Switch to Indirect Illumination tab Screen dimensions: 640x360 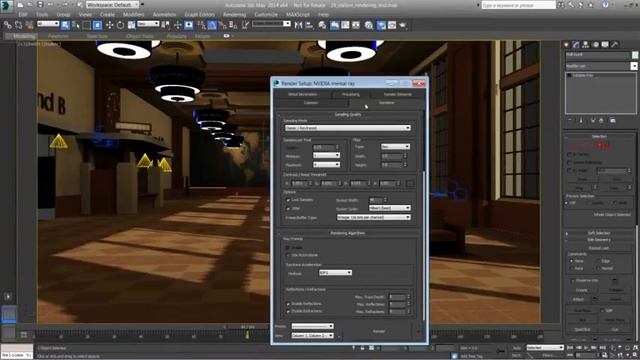click(302, 94)
